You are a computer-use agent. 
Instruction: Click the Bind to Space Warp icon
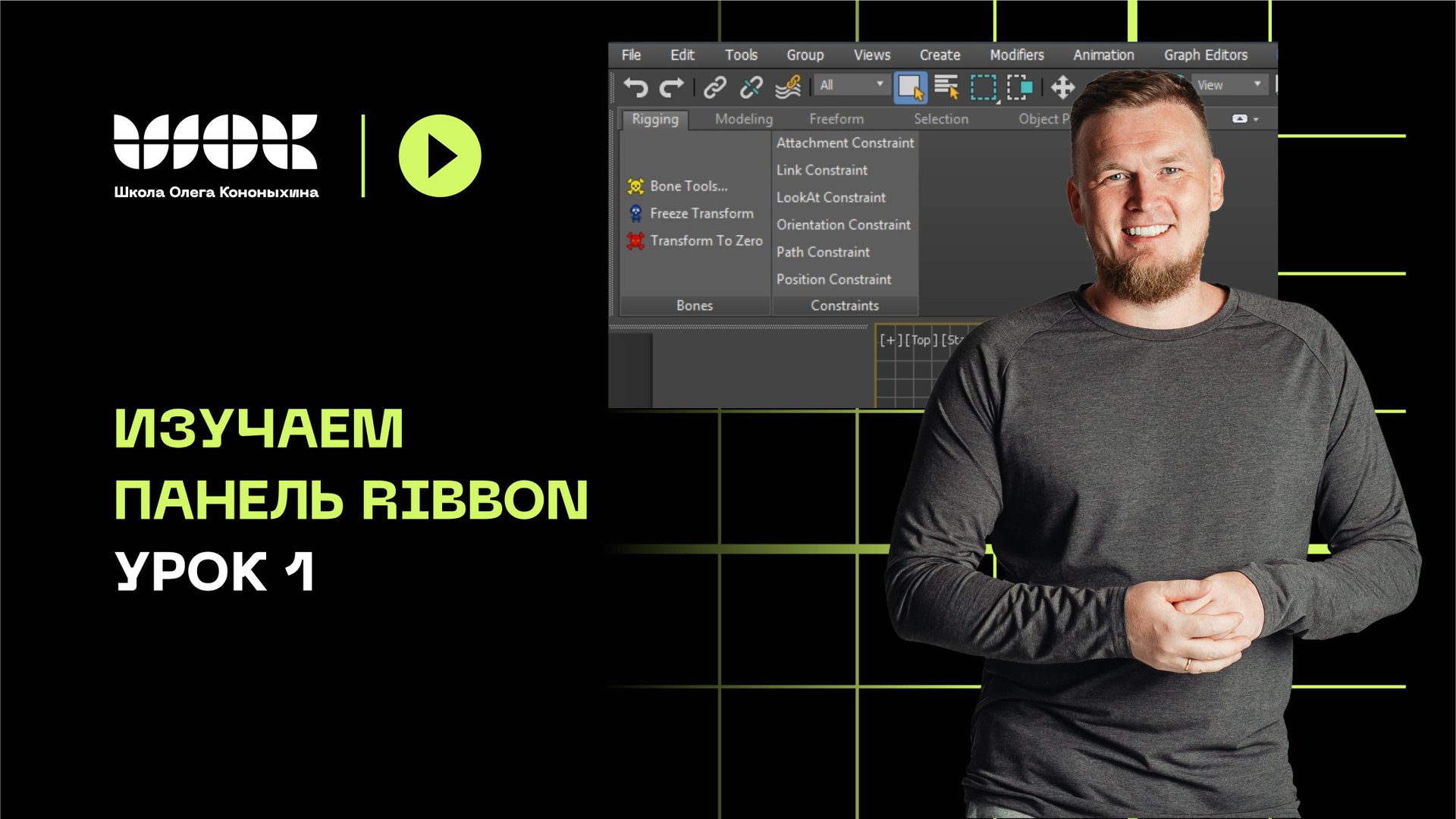[788, 87]
